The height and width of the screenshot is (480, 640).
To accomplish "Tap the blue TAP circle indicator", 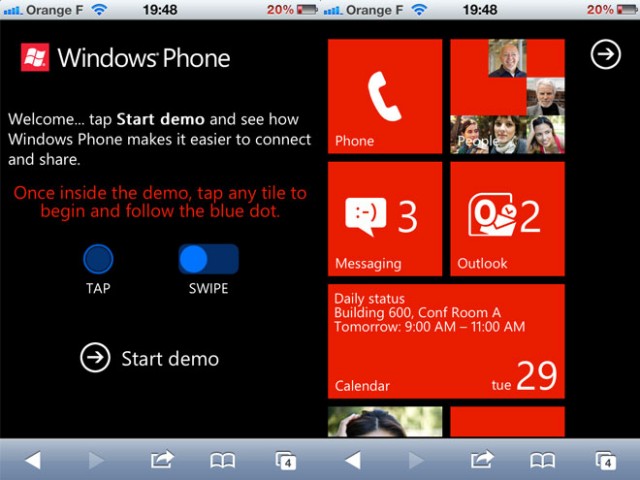I will click(98, 259).
